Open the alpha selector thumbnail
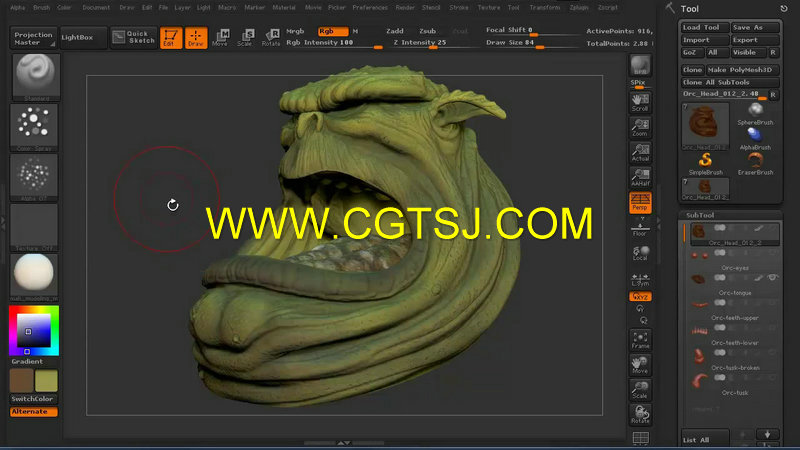 [34, 178]
